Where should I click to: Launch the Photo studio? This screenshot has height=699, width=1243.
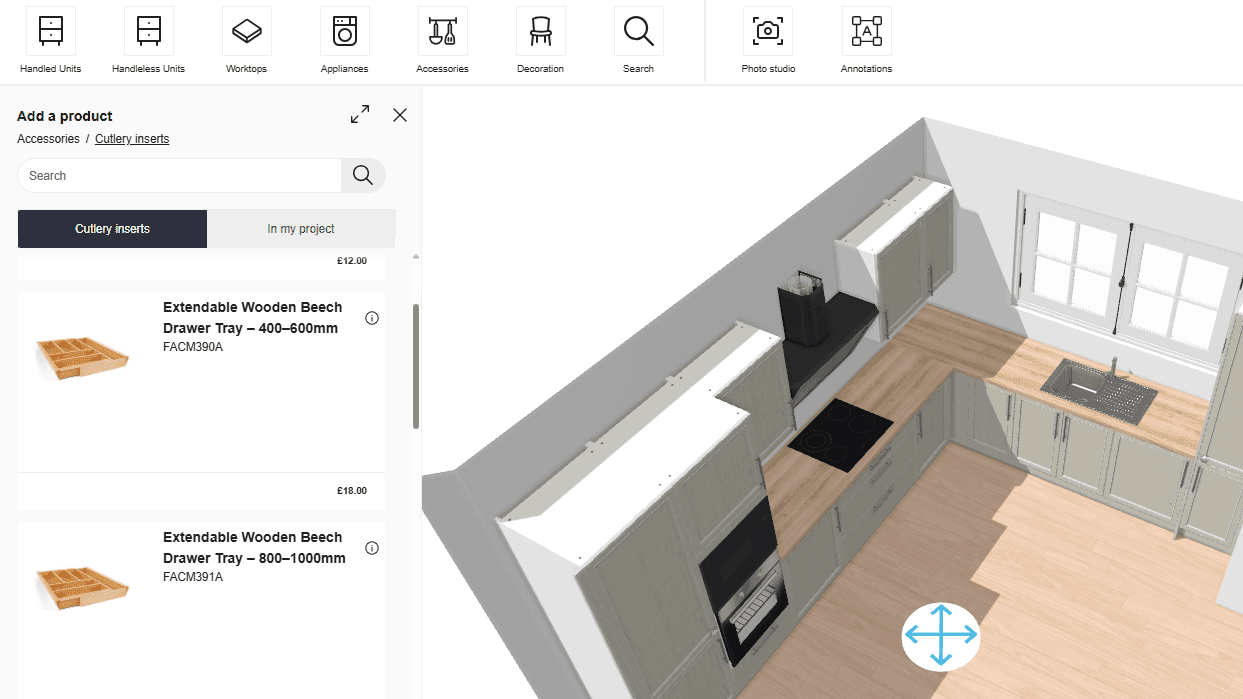pyautogui.click(x=768, y=41)
